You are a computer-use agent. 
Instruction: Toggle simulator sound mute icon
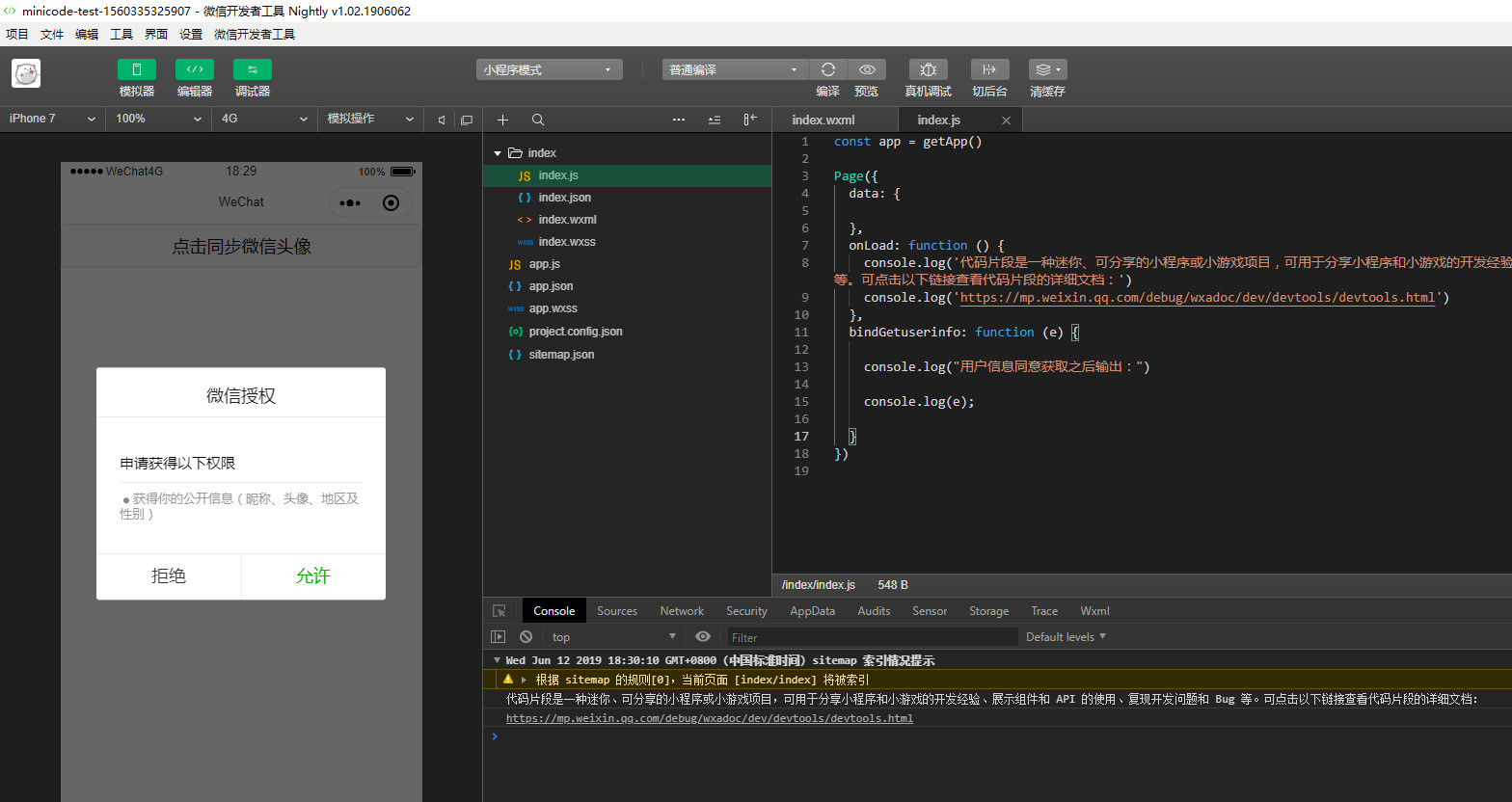pos(442,120)
